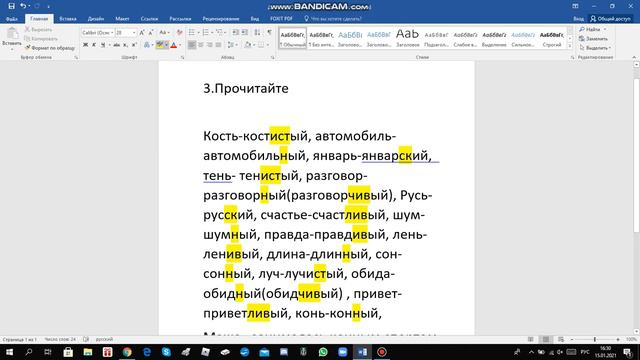Toggle bold formatting
Viewport: 640px width, 360px height.
(85, 45)
